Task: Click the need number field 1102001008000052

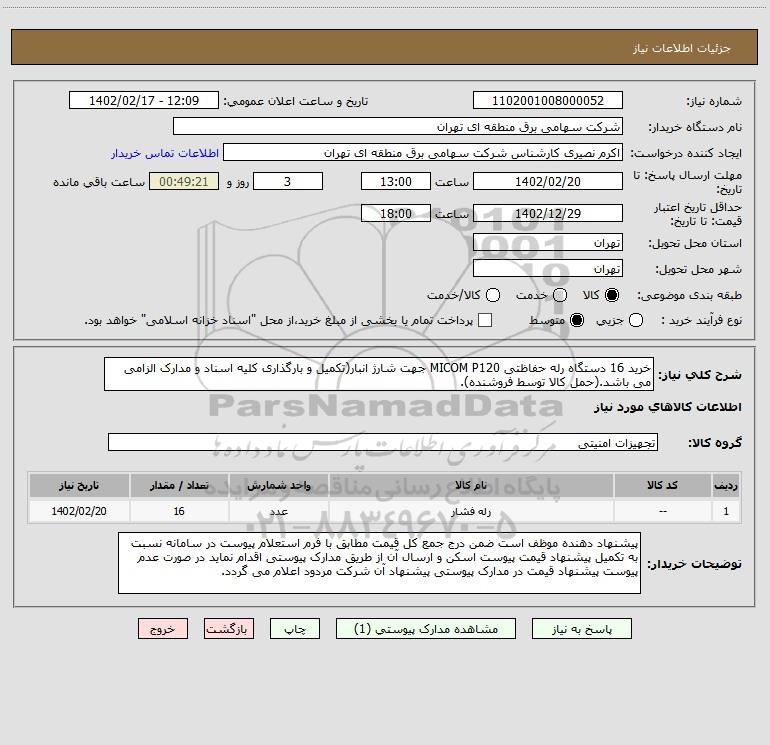Action: (x=548, y=100)
